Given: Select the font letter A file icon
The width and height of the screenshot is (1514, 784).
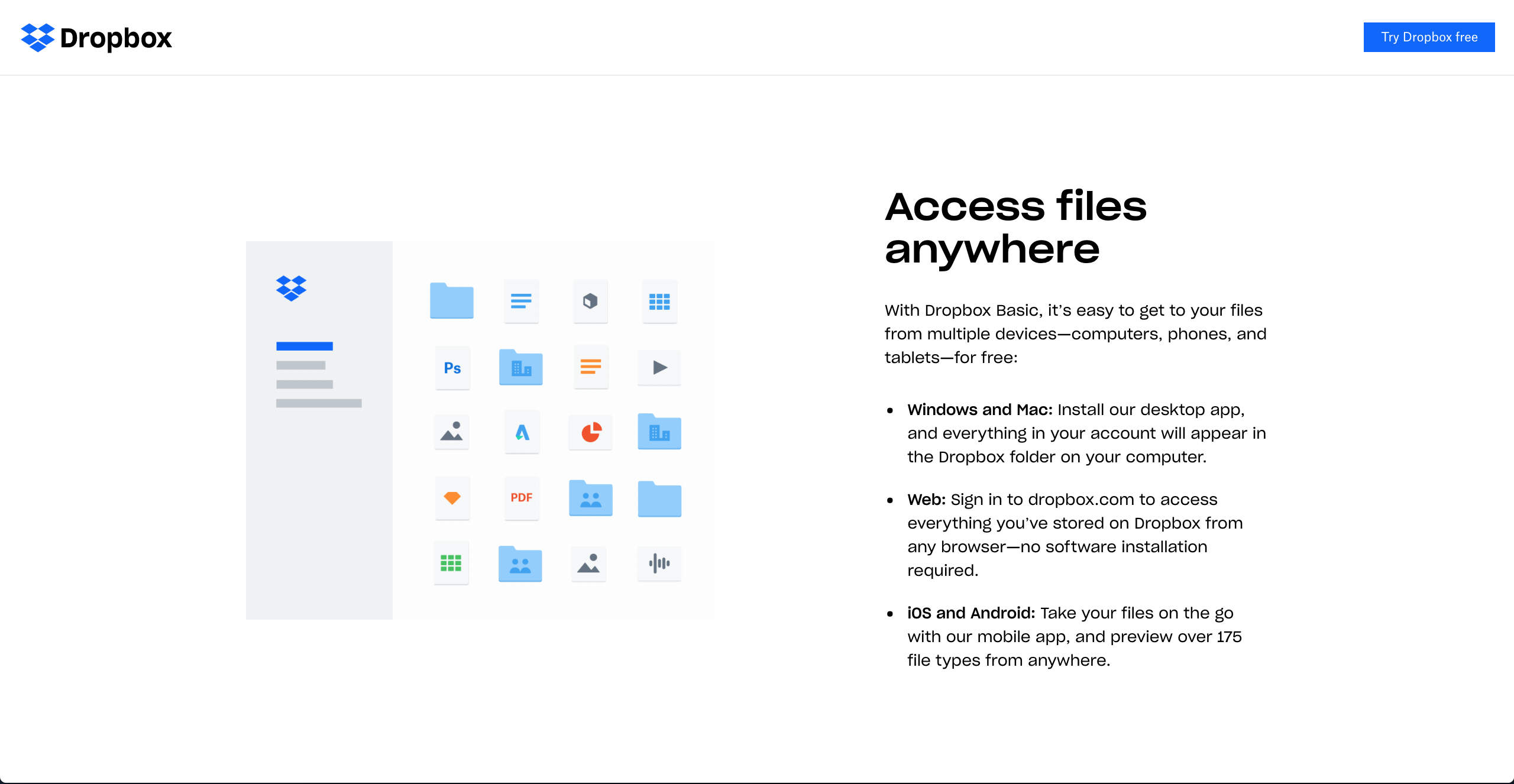Looking at the screenshot, I should (521, 432).
